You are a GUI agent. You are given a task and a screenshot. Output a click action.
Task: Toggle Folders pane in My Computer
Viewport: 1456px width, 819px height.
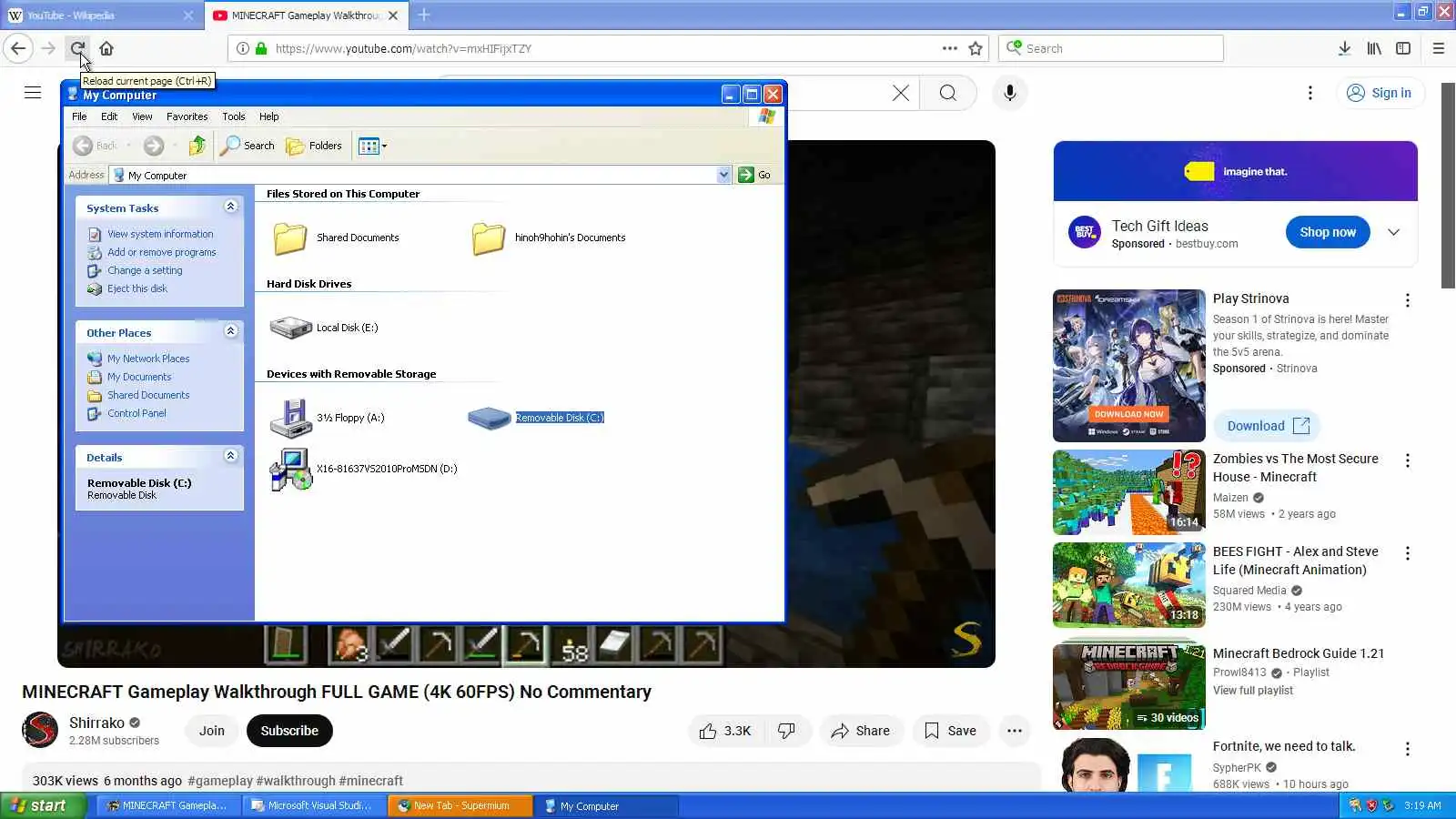pos(314,146)
